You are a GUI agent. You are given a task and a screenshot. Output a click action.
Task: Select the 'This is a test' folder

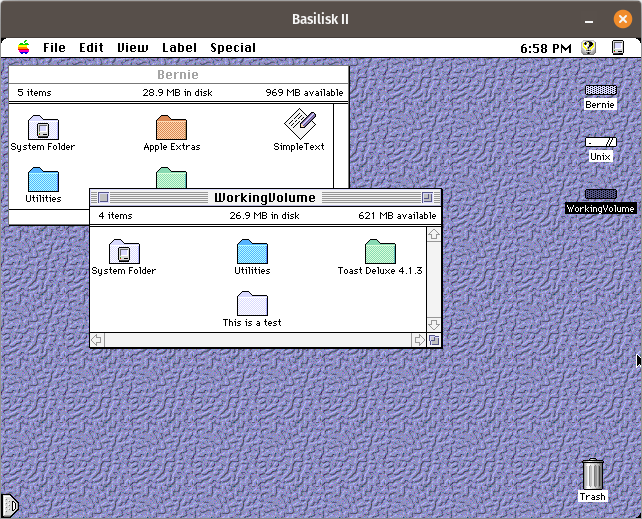252,303
